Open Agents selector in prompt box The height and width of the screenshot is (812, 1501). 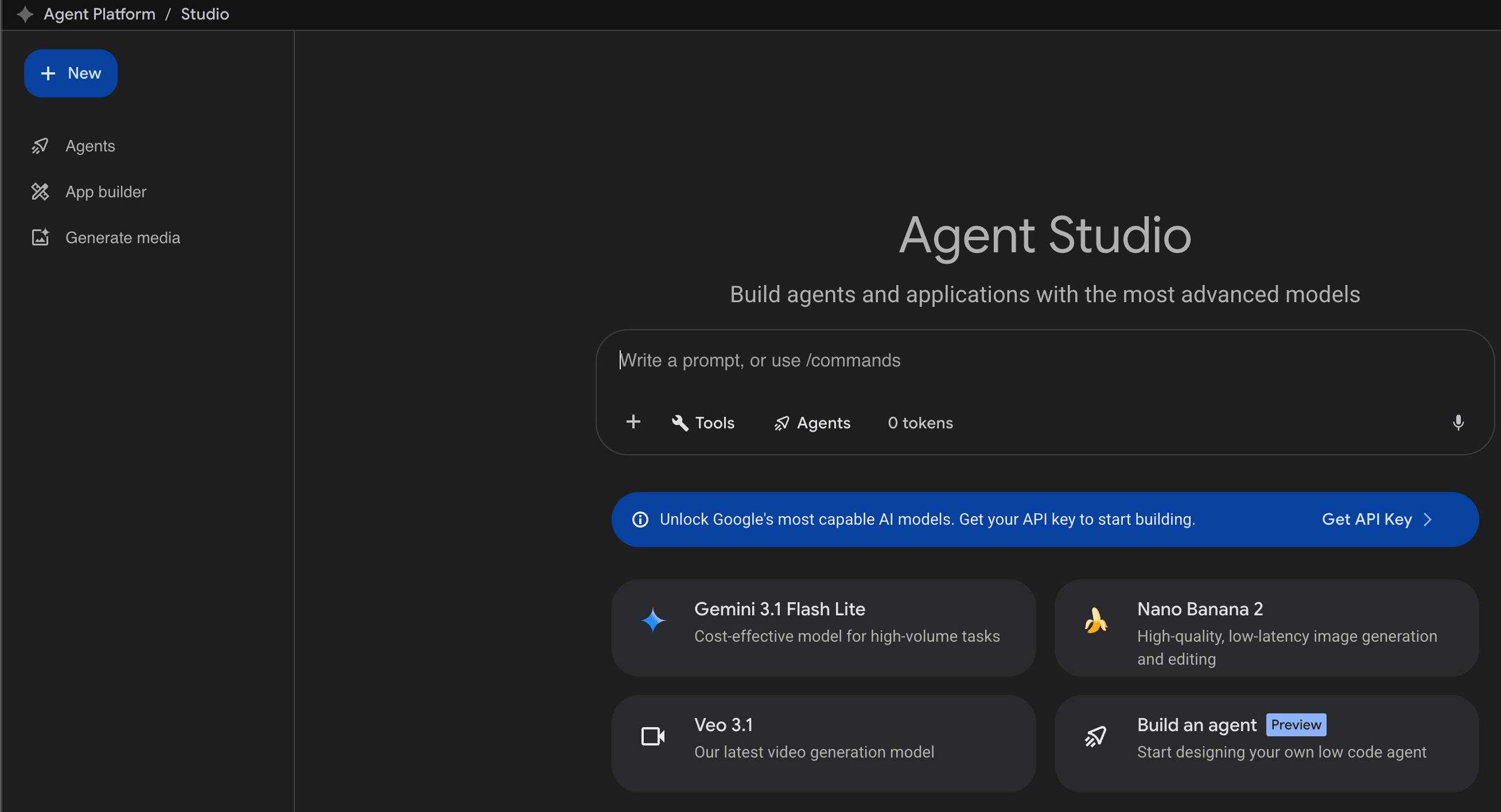coord(812,423)
